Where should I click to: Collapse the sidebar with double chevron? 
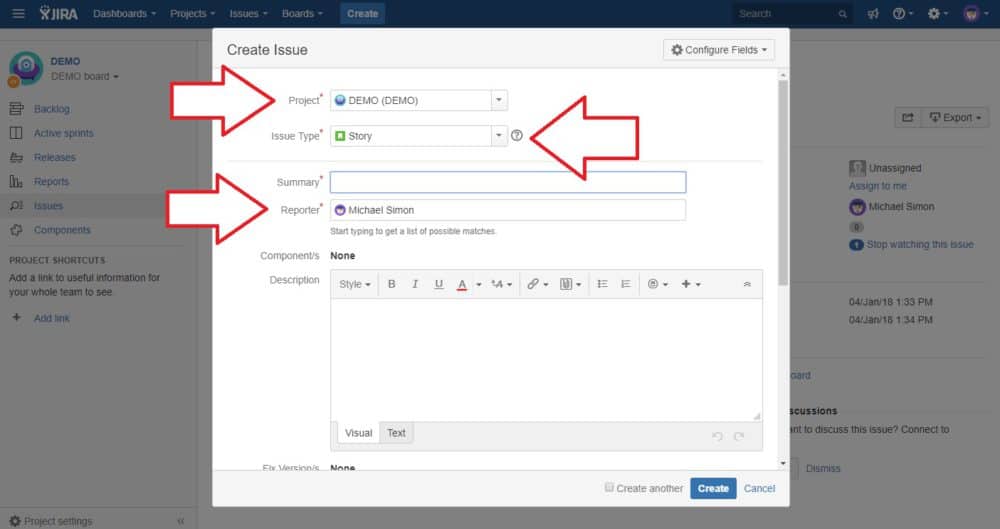pyautogui.click(x=180, y=521)
